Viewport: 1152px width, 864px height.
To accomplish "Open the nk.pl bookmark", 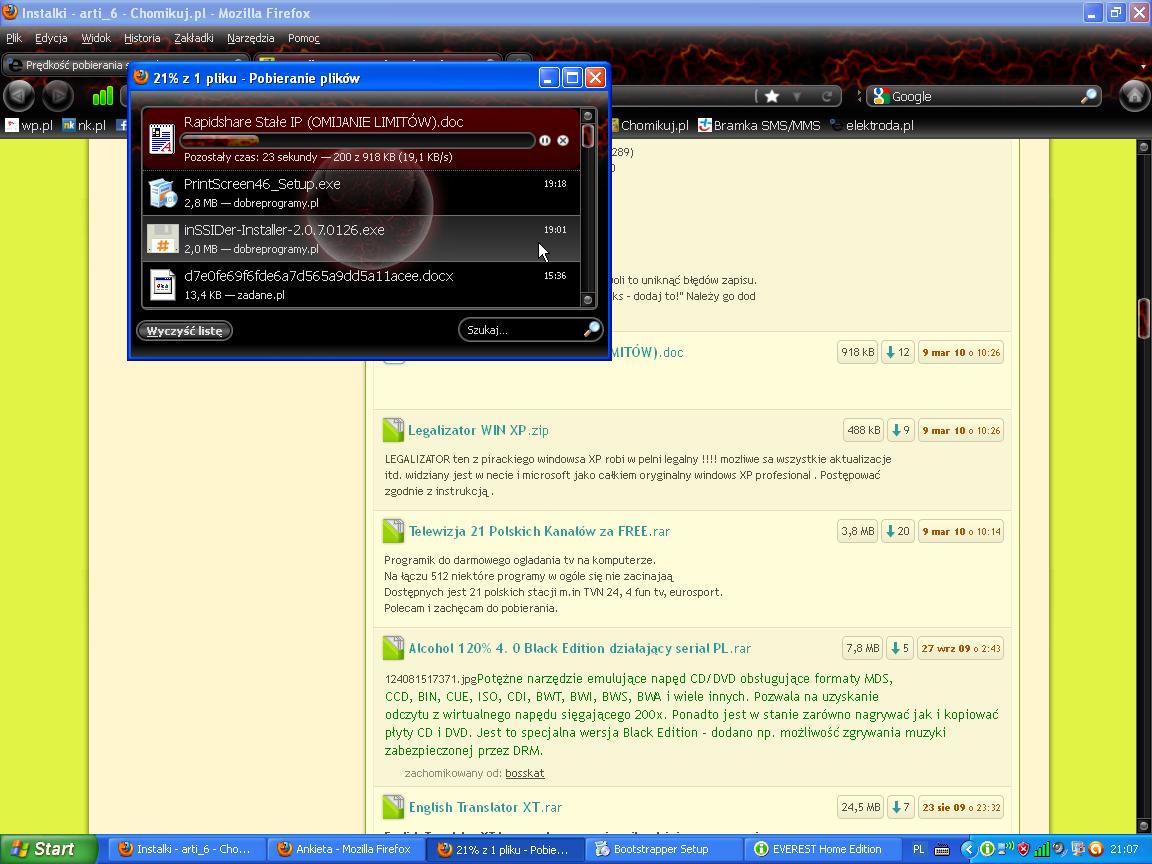I will point(84,125).
